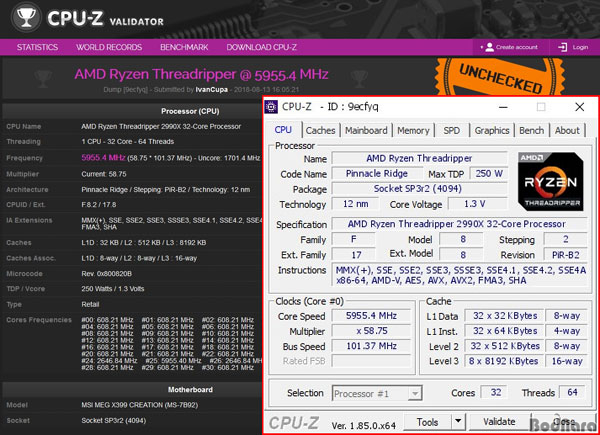Viewport: 600px width, 435px height.
Task: Switch to the Memory tab
Action: [413, 130]
